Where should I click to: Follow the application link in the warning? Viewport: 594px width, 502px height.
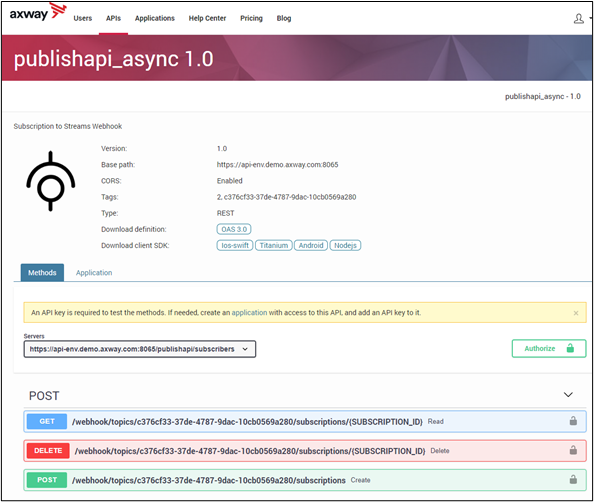[249, 313]
